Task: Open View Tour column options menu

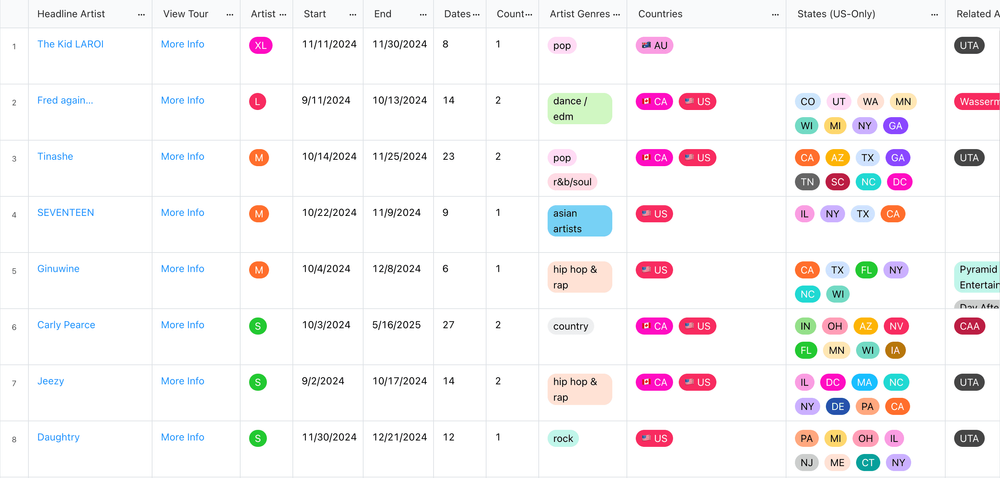Action: click(x=230, y=14)
